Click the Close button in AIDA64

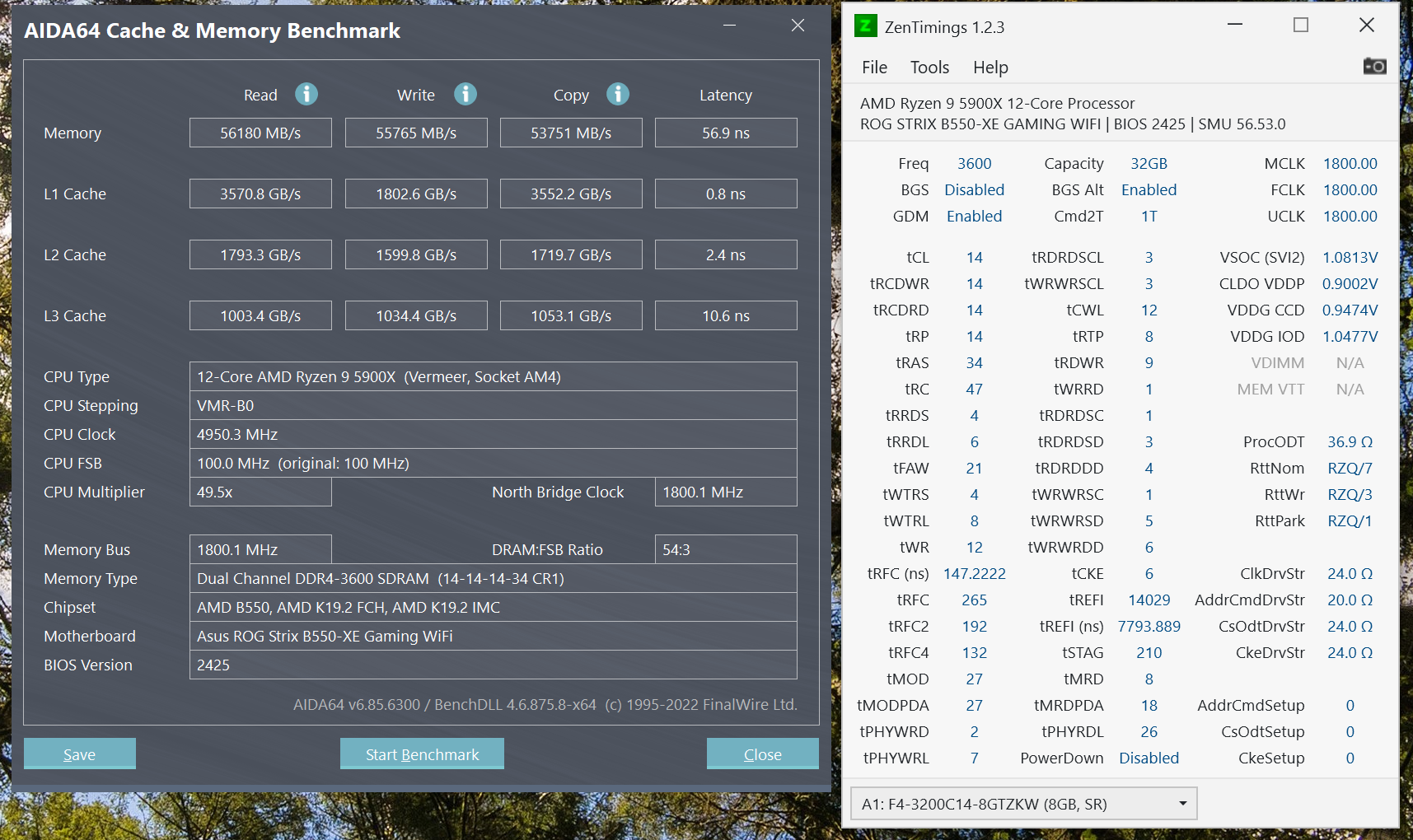coord(763,754)
